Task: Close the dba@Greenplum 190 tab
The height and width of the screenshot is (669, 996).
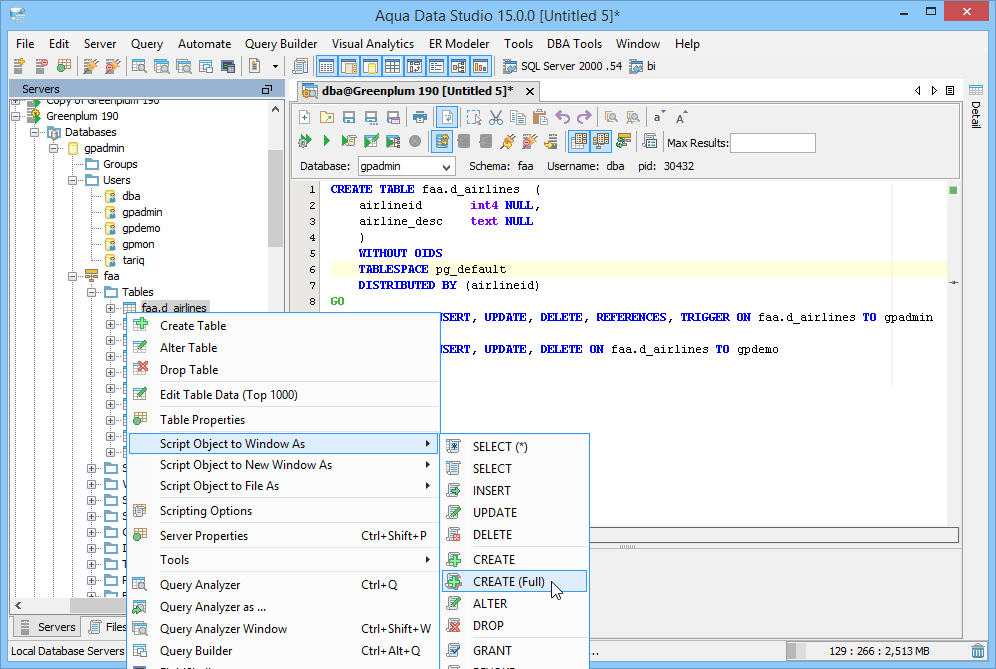Action: click(x=530, y=91)
